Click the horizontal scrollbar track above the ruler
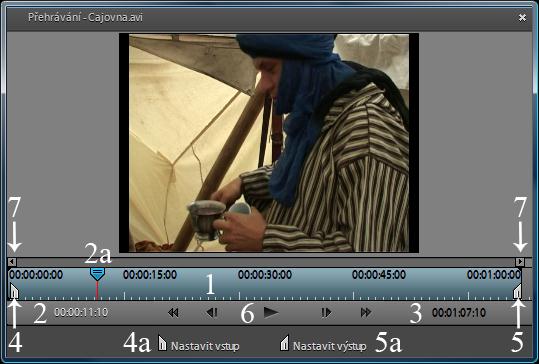The image size is (539, 364). (x=266, y=262)
